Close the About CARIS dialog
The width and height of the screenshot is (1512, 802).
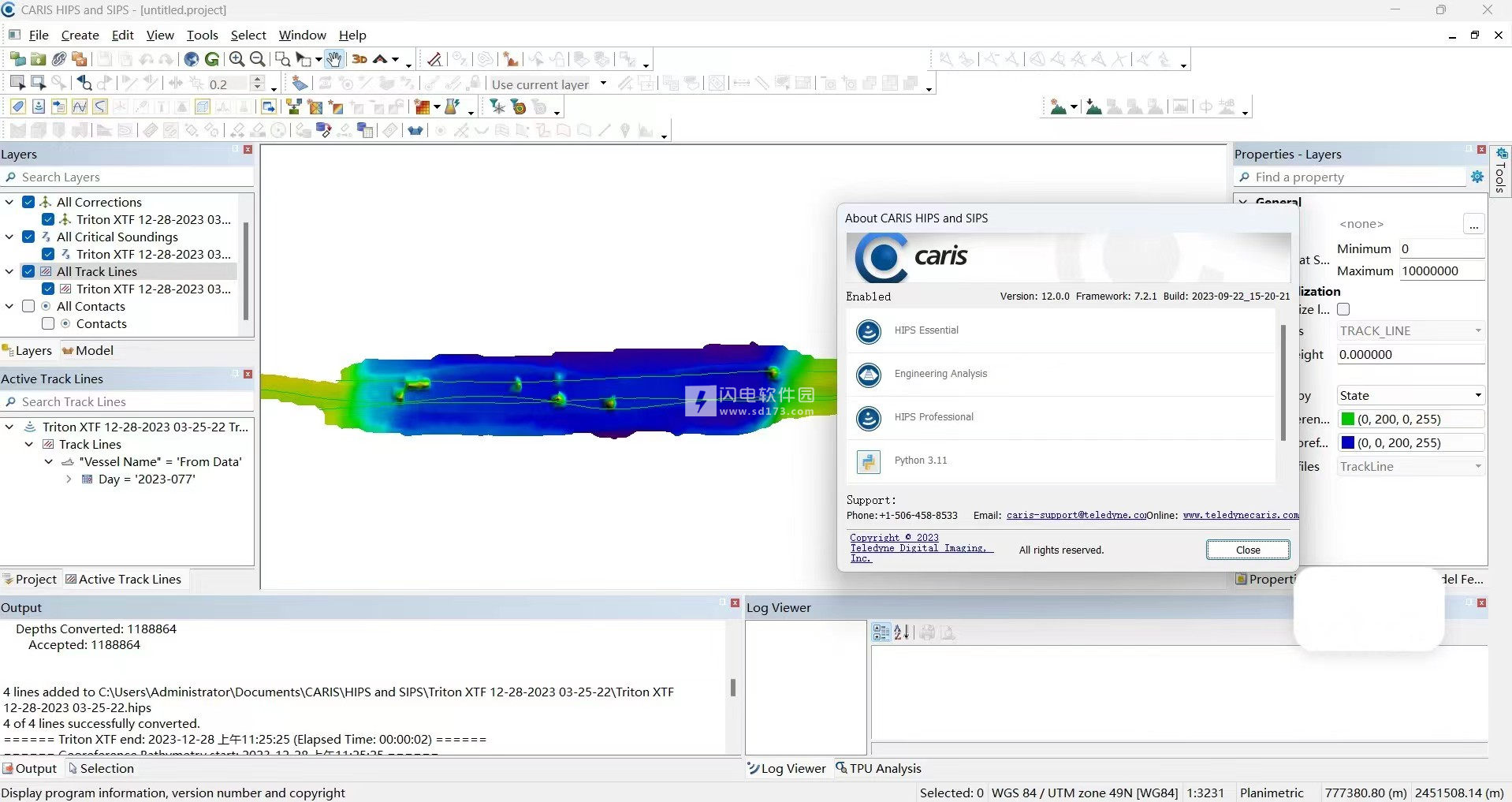point(1248,550)
